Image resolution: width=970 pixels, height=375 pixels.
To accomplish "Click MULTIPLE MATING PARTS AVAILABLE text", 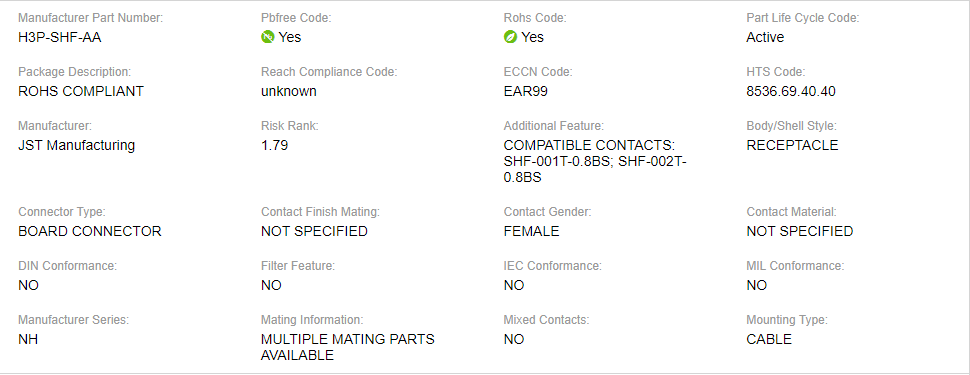I will pos(348,347).
